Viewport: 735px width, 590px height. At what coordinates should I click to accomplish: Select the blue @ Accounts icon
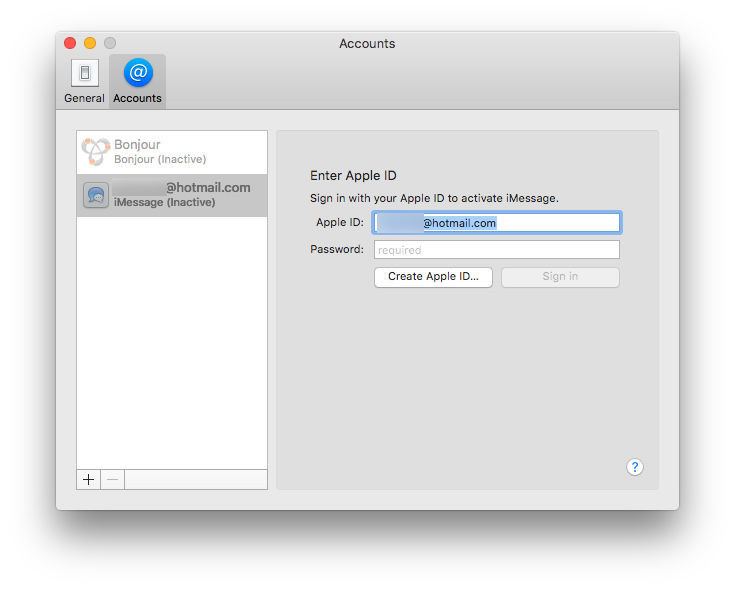pyautogui.click(x=138, y=73)
